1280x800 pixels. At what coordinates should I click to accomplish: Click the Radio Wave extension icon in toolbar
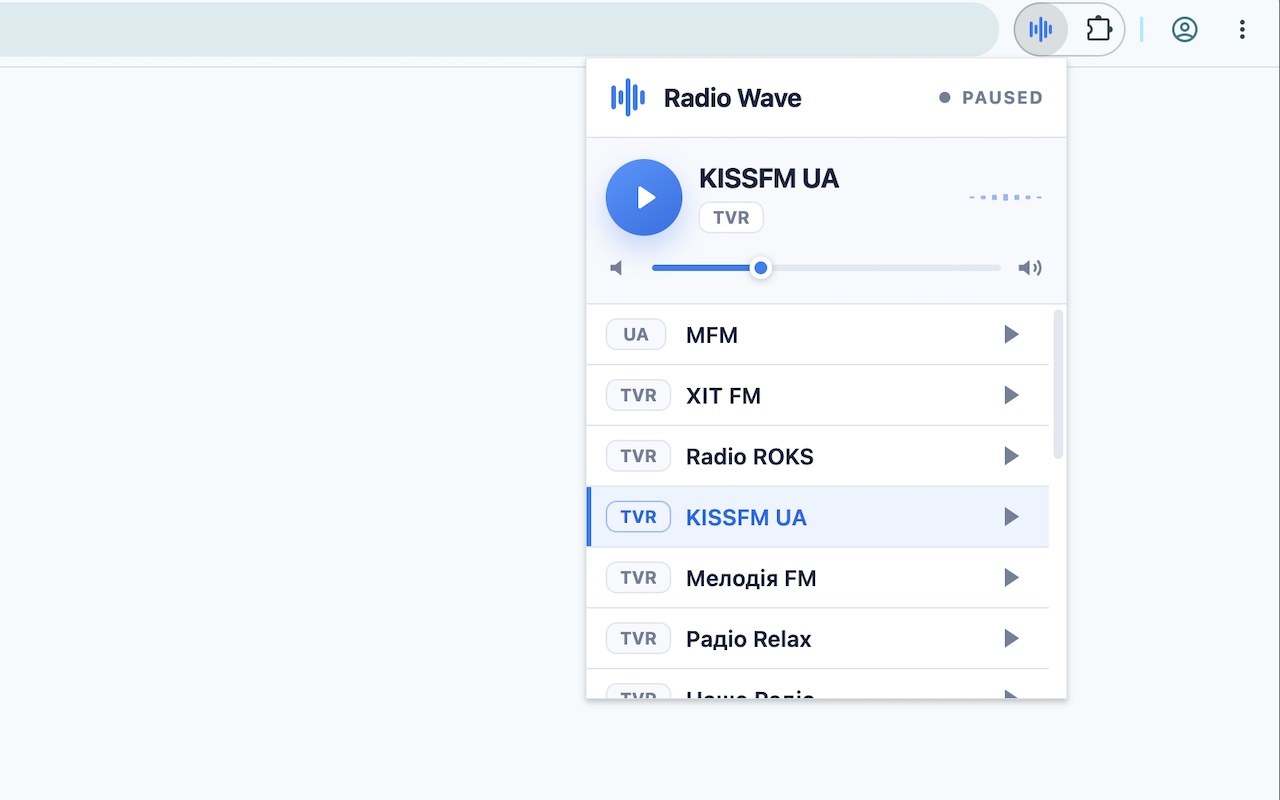tap(1041, 29)
